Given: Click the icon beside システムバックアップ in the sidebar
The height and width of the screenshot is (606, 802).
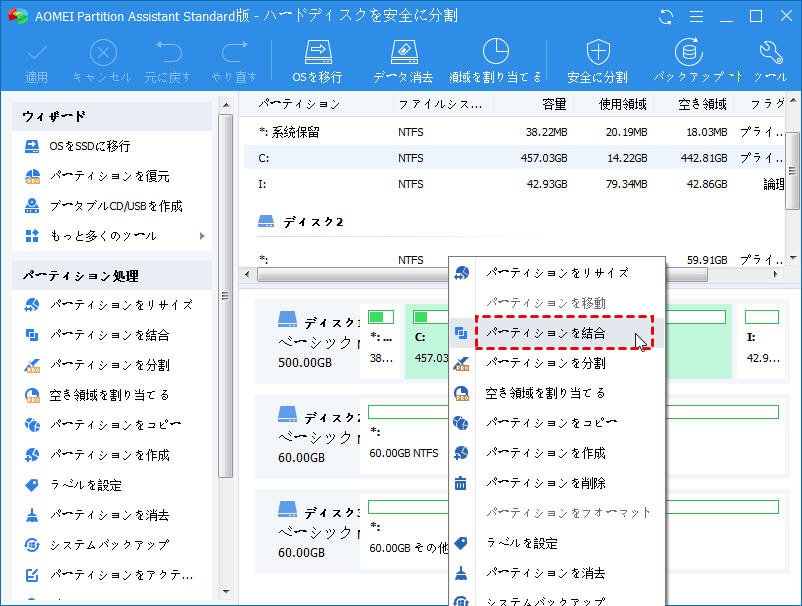Looking at the screenshot, I should coord(32,545).
